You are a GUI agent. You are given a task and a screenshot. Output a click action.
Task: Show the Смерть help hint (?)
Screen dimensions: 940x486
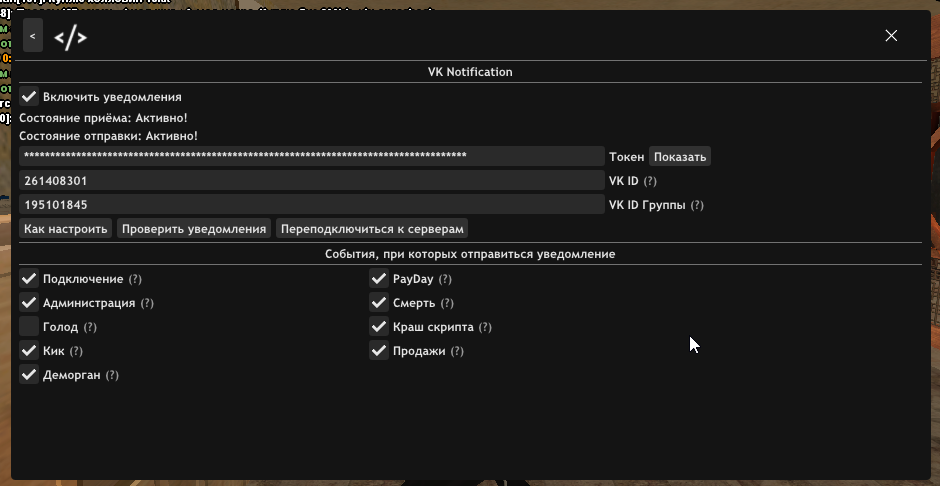[x=447, y=303]
